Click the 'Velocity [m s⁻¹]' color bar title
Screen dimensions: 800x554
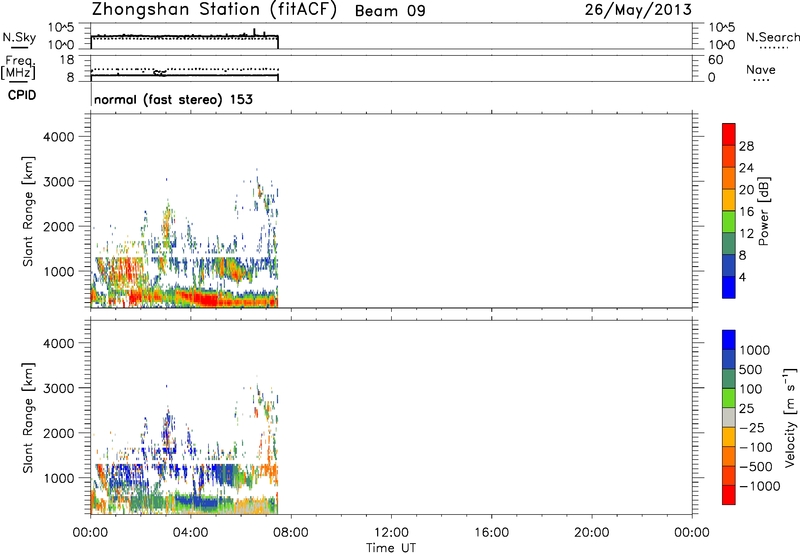790,417
